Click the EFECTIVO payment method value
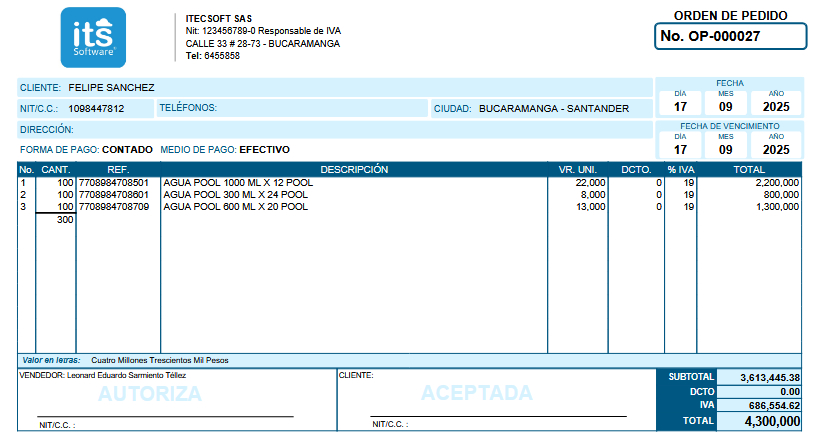The image size is (819, 440). pyautogui.click(x=264, y=149)
